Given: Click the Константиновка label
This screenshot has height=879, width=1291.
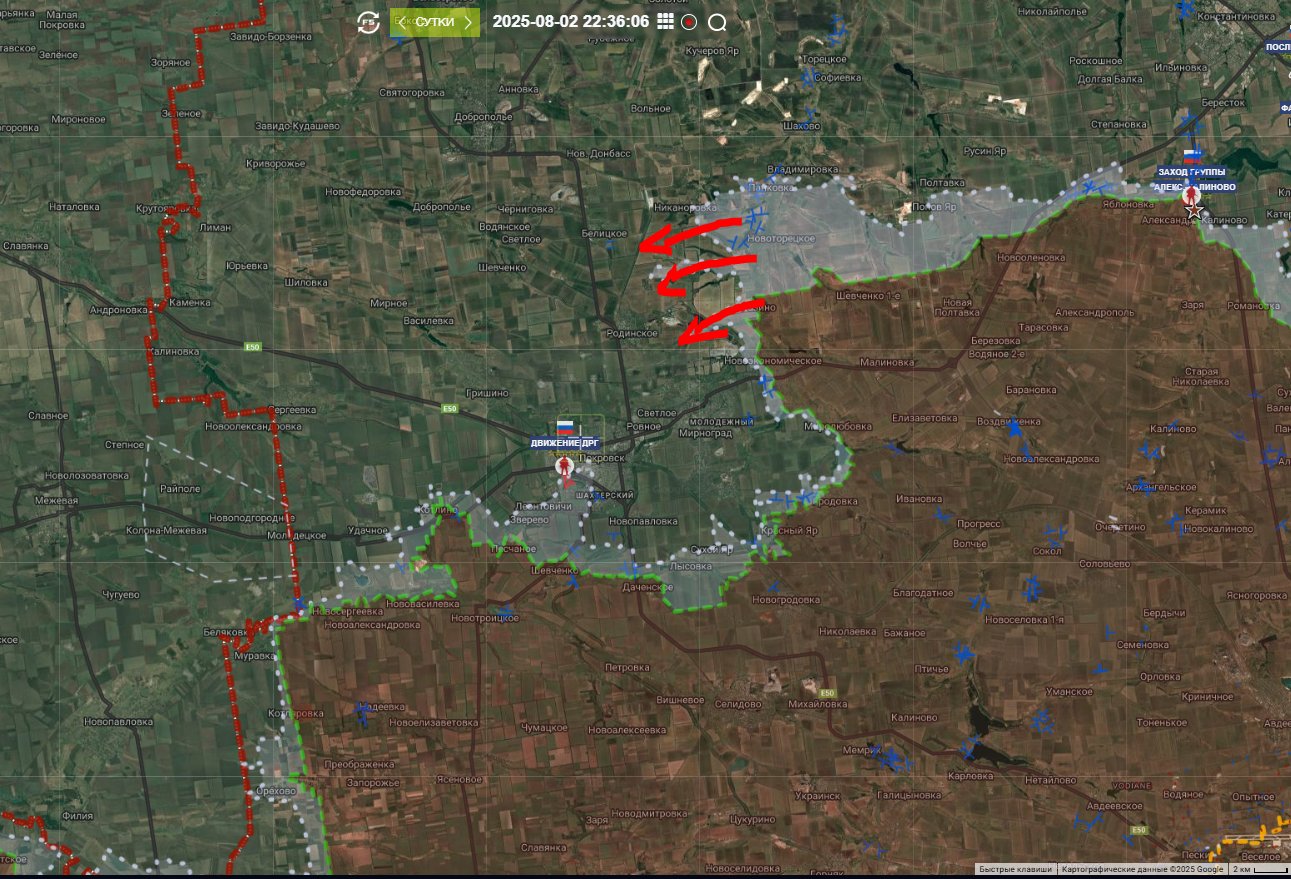Looking at the screenshot, I should (x=1237, y=16).
